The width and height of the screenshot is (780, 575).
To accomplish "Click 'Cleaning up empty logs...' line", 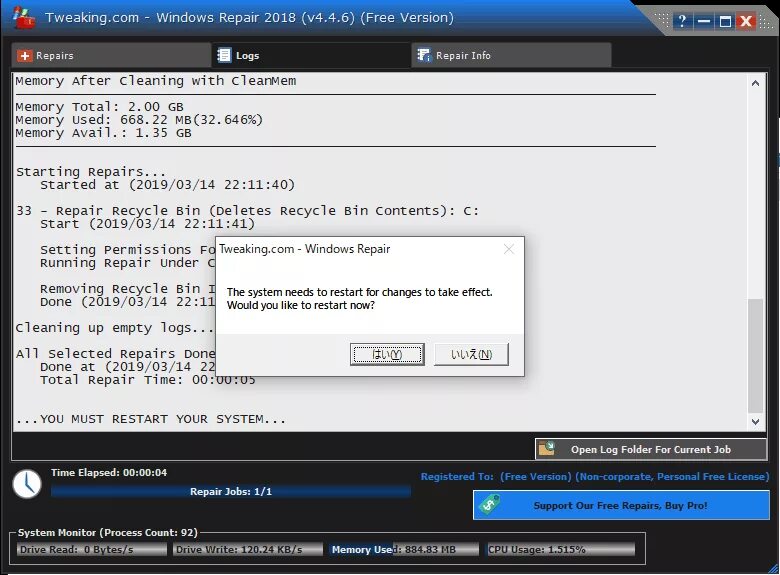I will coord(115,328).
